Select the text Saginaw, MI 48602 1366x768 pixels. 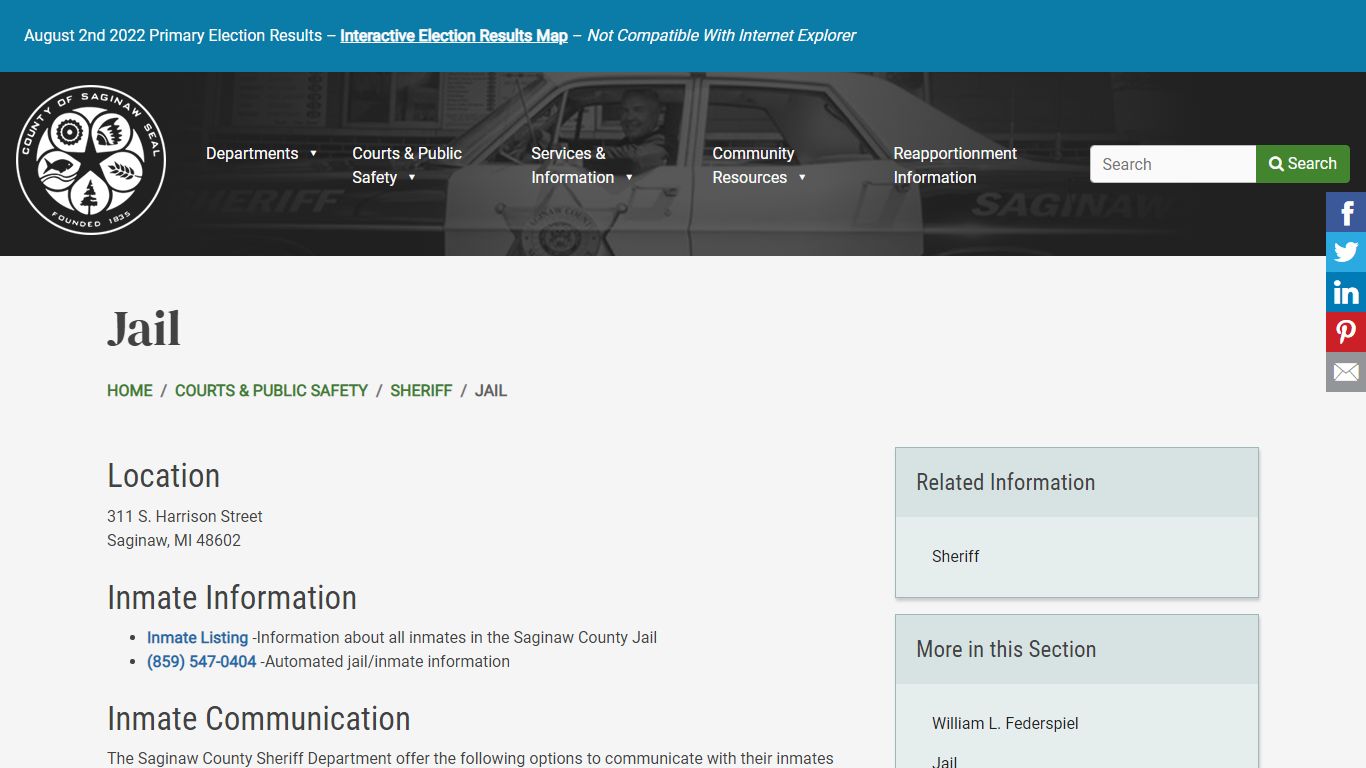174,541
